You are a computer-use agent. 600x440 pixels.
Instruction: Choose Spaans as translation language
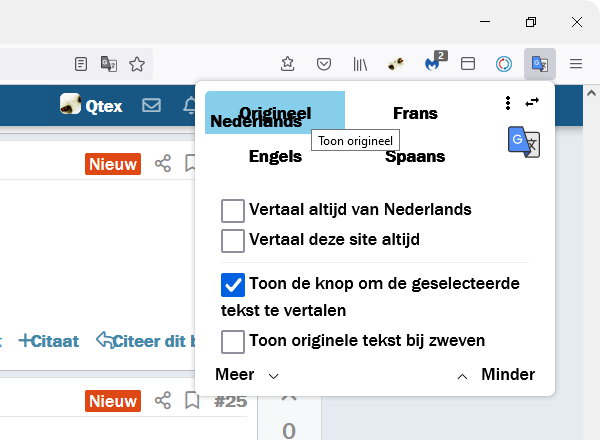(415, 156)
